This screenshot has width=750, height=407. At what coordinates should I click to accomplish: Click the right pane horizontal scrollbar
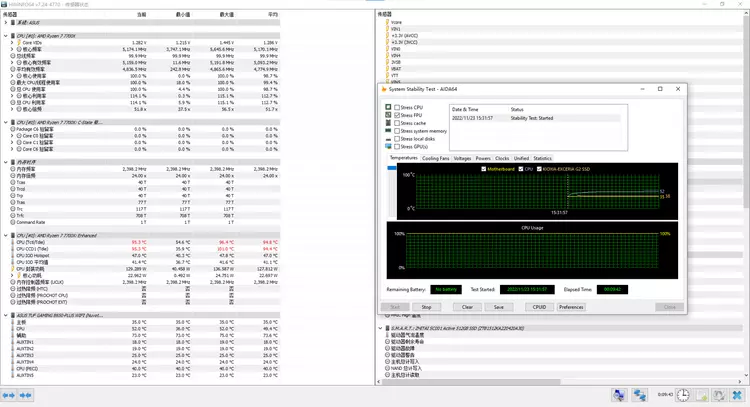click(x=471, y=382)
